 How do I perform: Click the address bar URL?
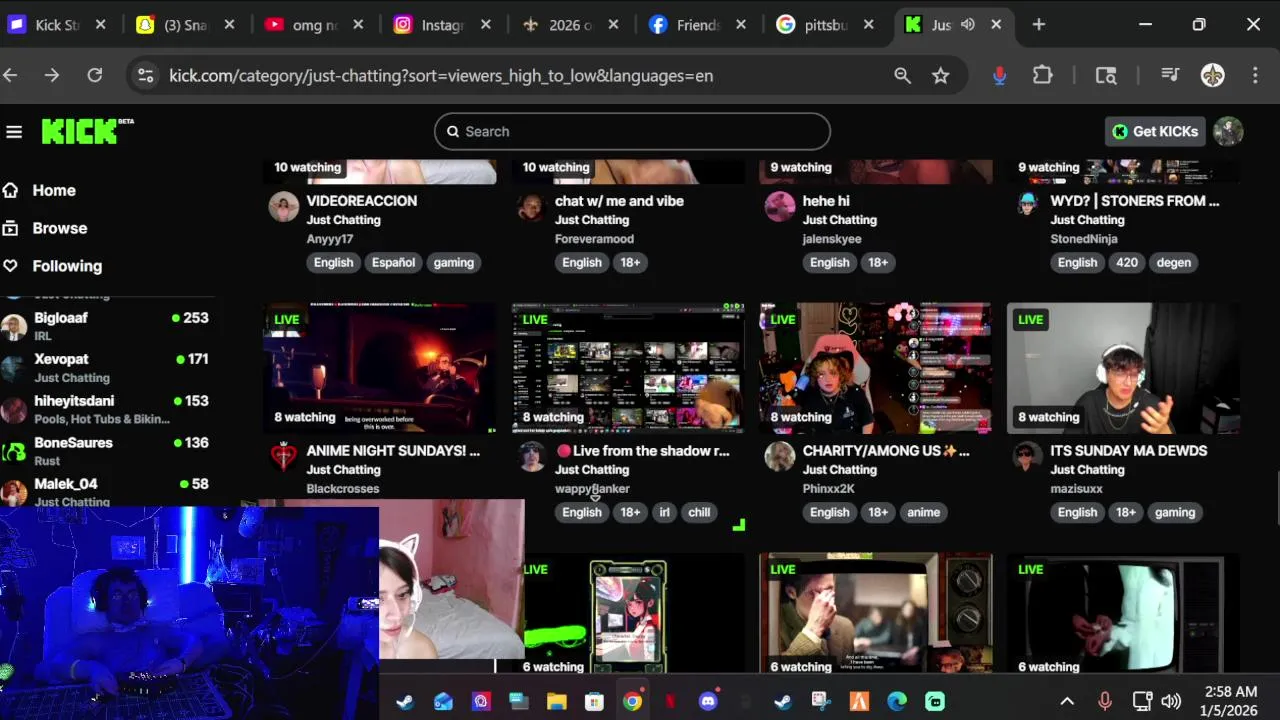[441, 75]
